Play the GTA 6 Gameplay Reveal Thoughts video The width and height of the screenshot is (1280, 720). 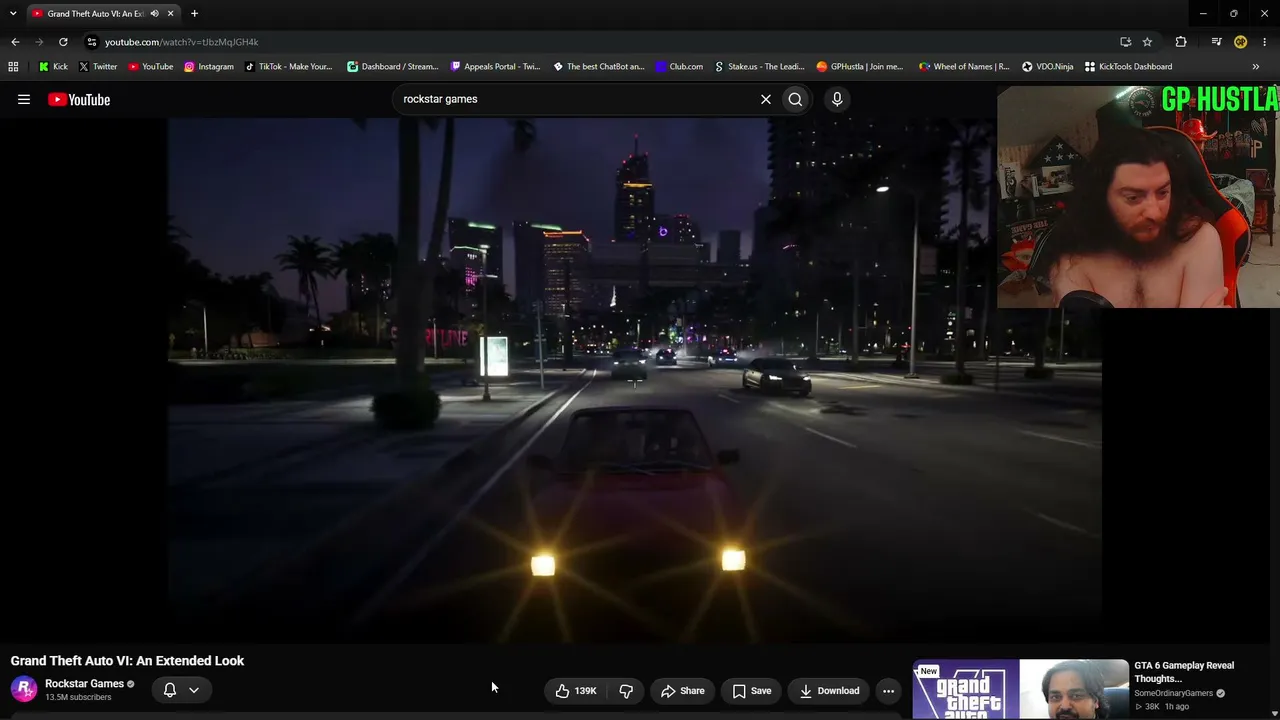pyautogui.click(x=1184, y=672)
